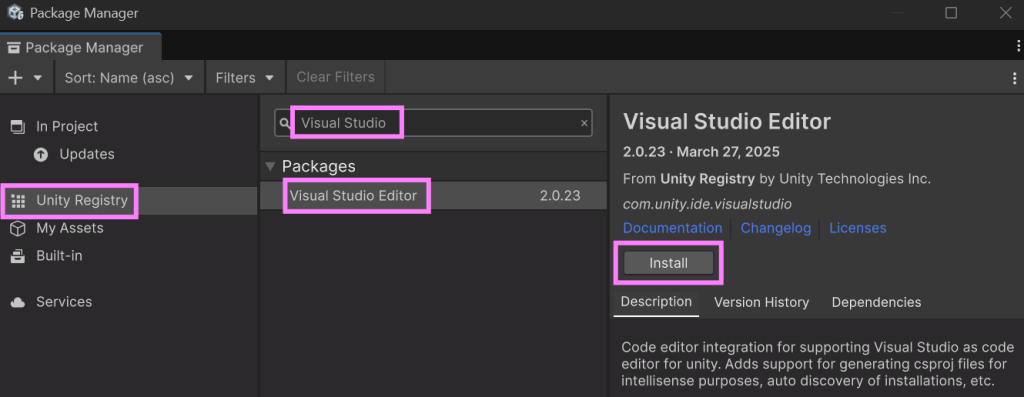Viewport: 1024px width, 397px height.
Task: Open the My Assets cube icon
Action: 18,229
